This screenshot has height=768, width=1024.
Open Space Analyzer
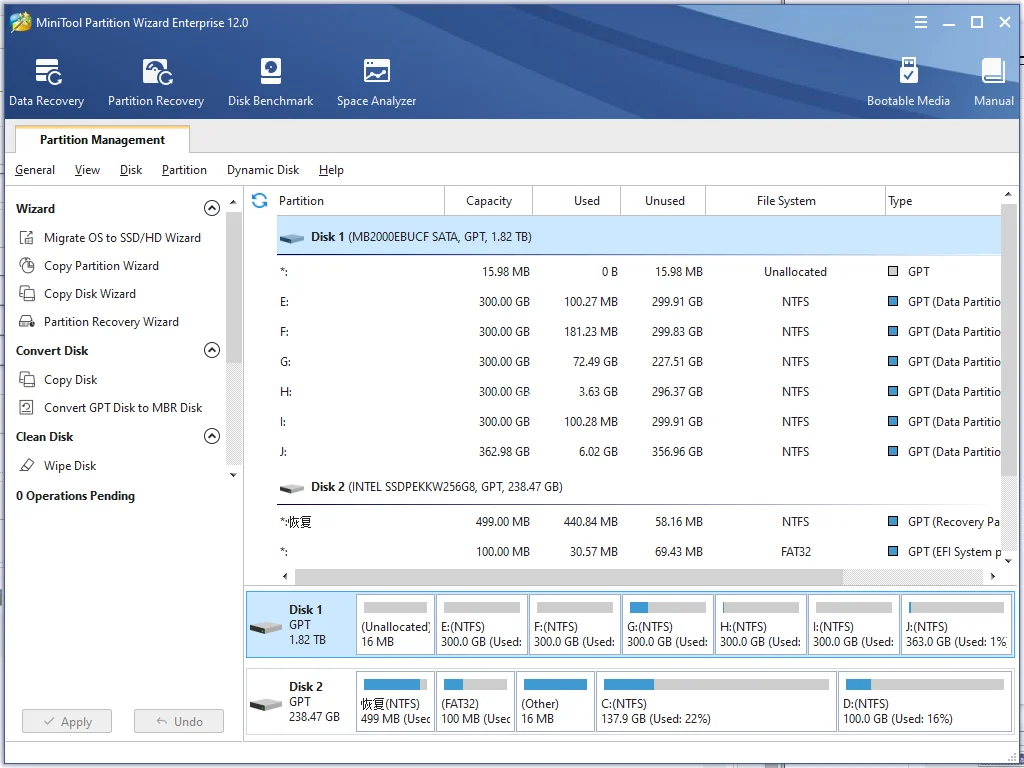(375, 80)
